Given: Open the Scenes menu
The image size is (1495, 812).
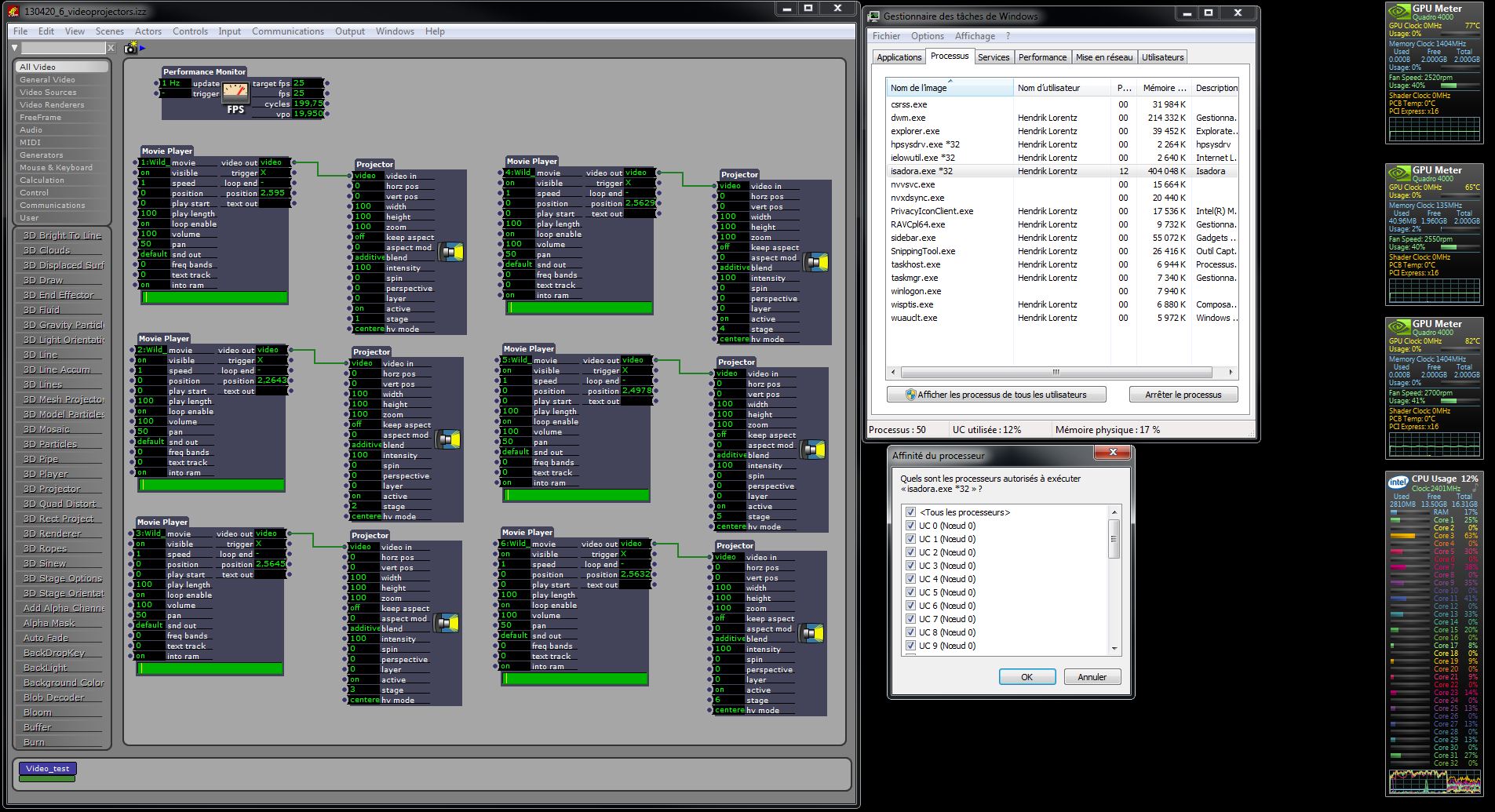Looking at the screenshot, I should click(x=110, y=31).
